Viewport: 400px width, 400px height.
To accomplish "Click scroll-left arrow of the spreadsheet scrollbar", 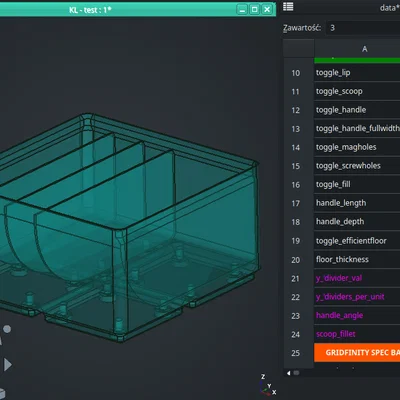I will point(289,373).
